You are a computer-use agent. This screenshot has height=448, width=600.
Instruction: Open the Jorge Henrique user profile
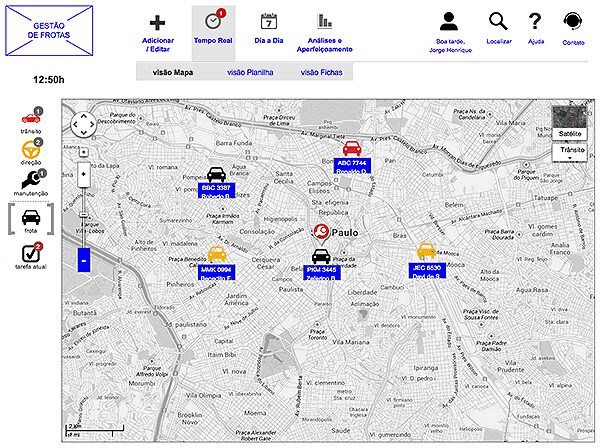(449, 21)
